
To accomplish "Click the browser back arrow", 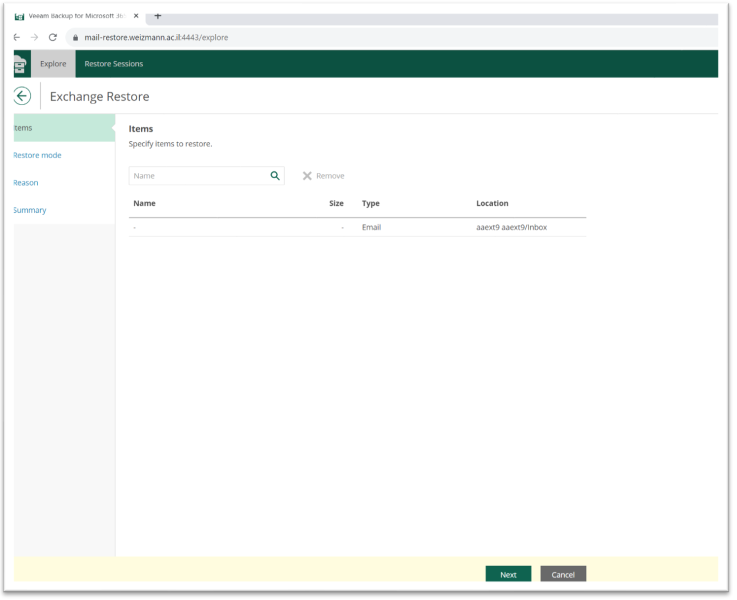I will tap(17, 37).
